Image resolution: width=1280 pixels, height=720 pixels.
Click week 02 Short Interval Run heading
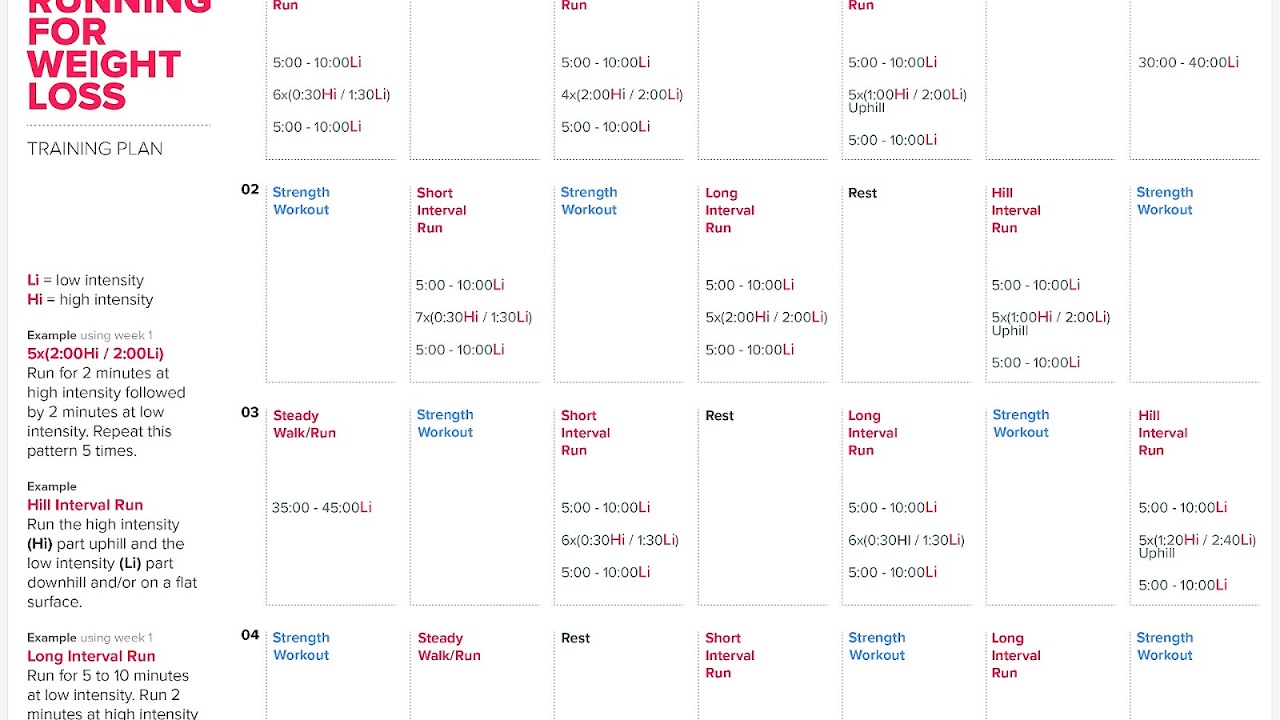pos(441,210)
